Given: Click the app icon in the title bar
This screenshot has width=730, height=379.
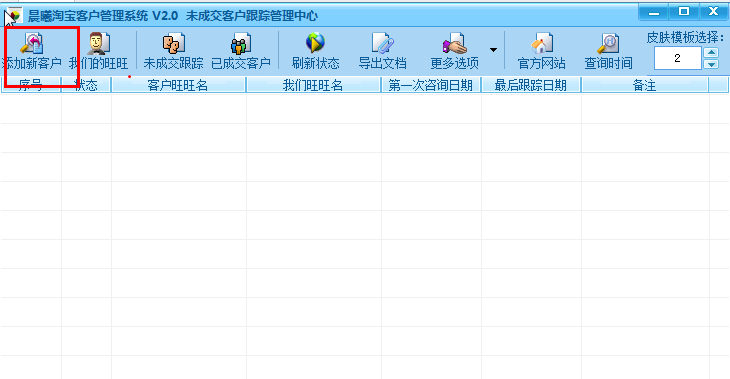Looking at the screenshot, I should click(14, 16).
